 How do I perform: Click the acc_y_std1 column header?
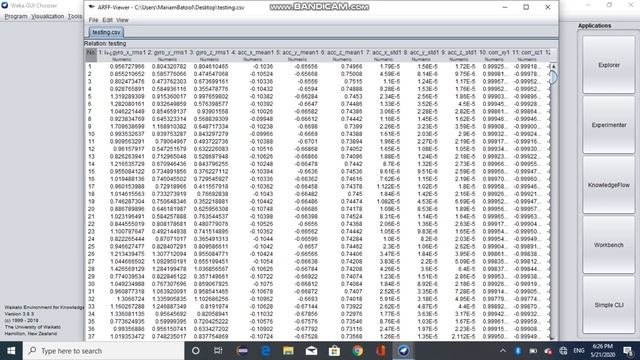(421, 55)
